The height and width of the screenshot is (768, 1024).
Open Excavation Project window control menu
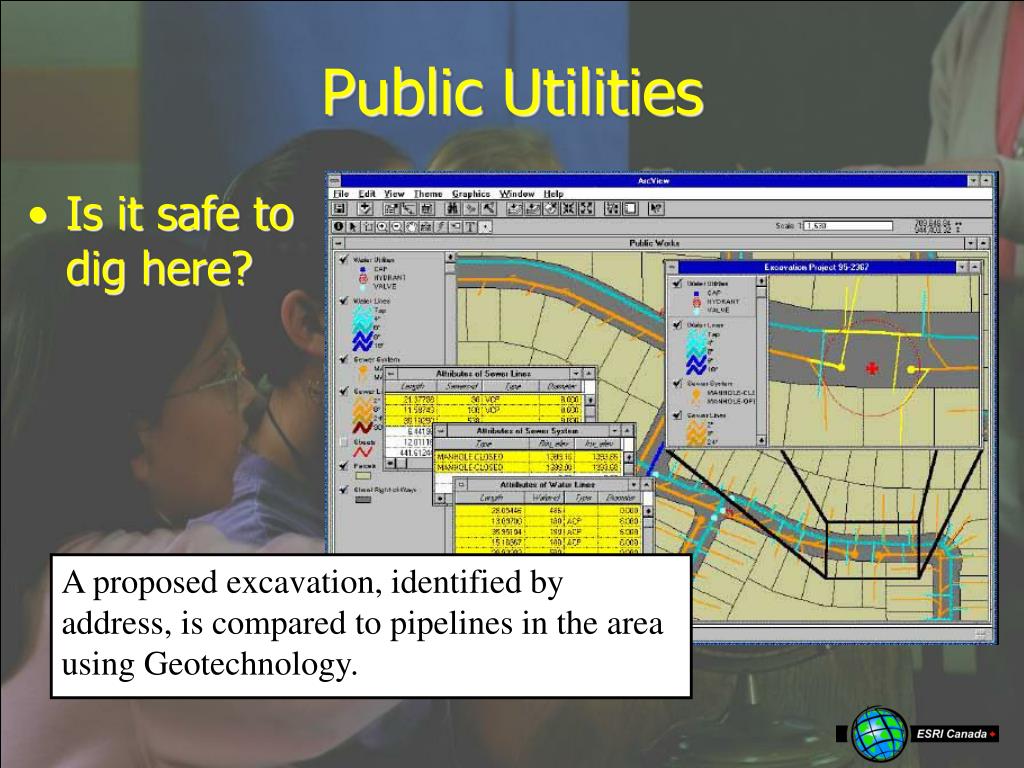point(672,267)
